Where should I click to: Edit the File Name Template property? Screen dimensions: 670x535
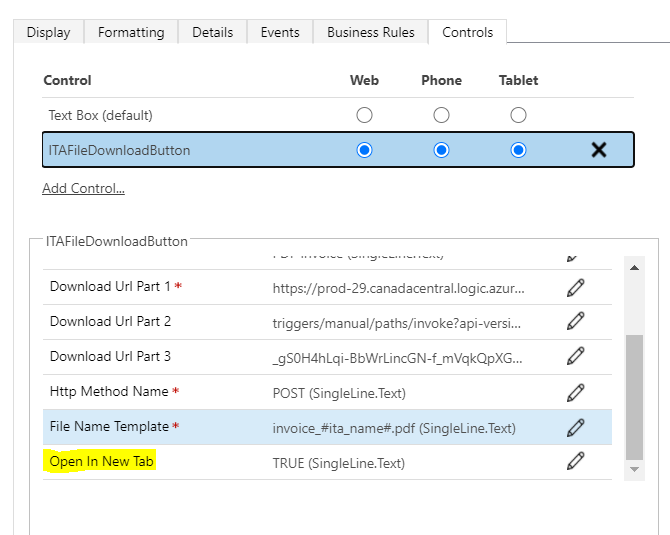[575, 428]
